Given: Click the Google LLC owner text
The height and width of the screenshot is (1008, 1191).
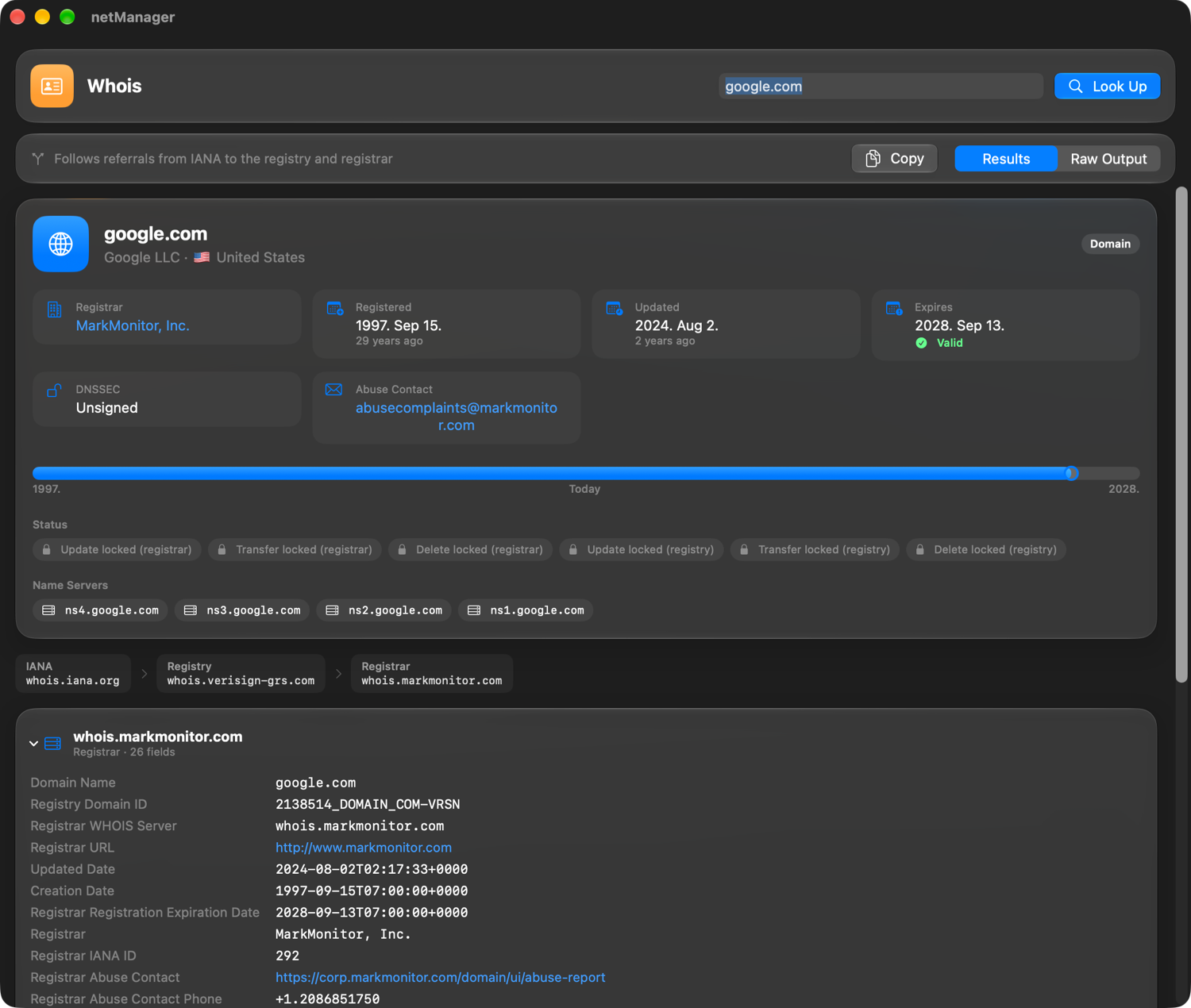Looking at the screenshot, I should (x=142, y=257).
